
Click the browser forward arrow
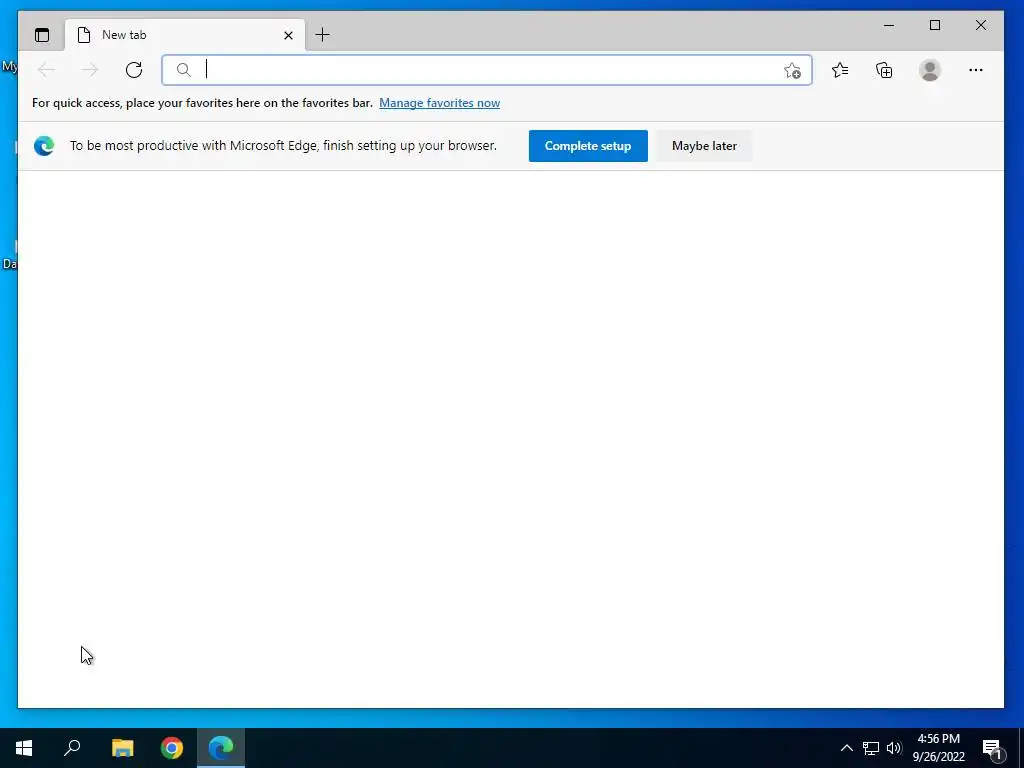click(x=90, y=70)
